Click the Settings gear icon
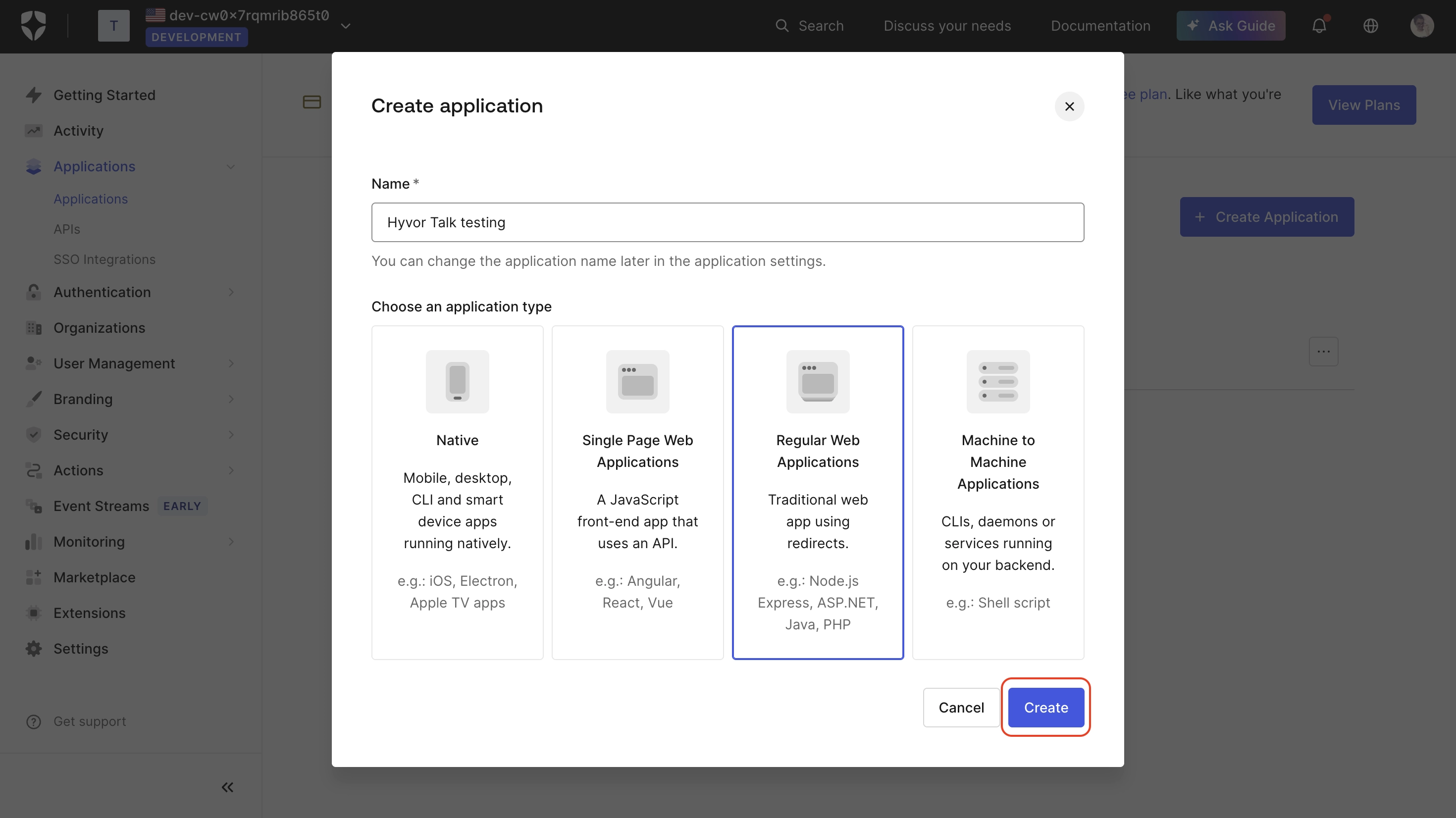The width and height of the screenshot is (1456, 818). coord(33,648)
